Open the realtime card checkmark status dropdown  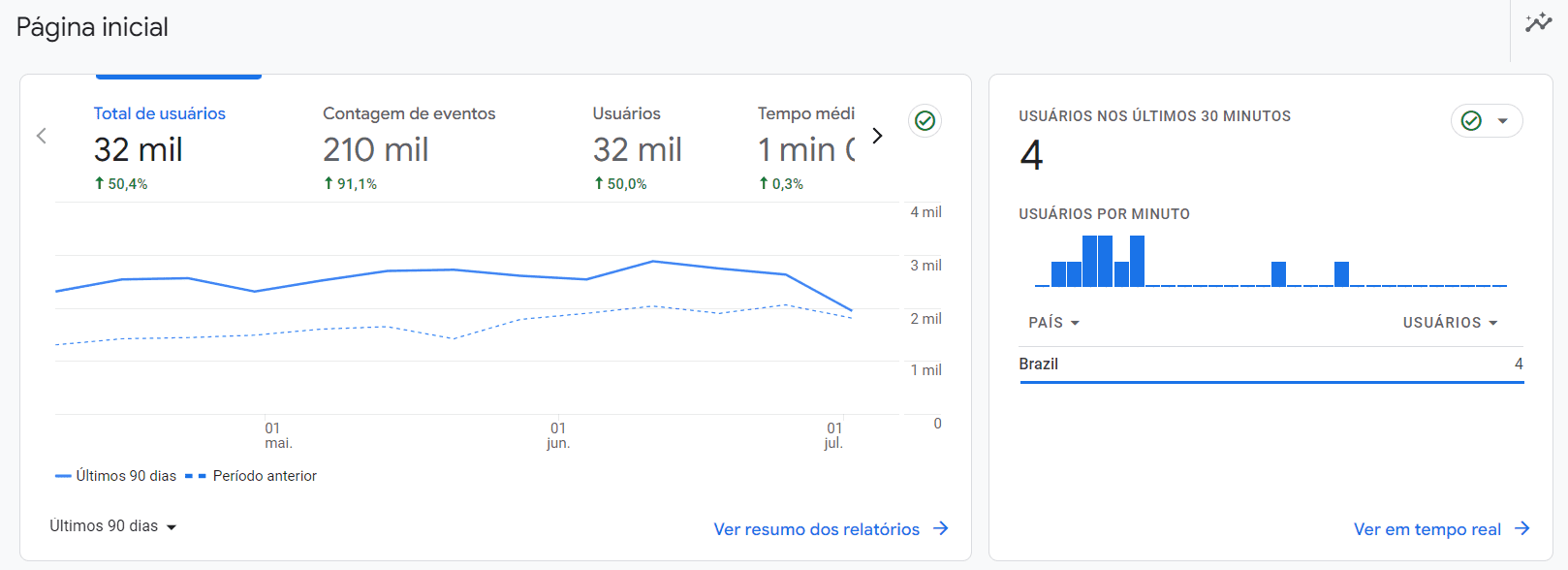click(x=1487, y=120)
